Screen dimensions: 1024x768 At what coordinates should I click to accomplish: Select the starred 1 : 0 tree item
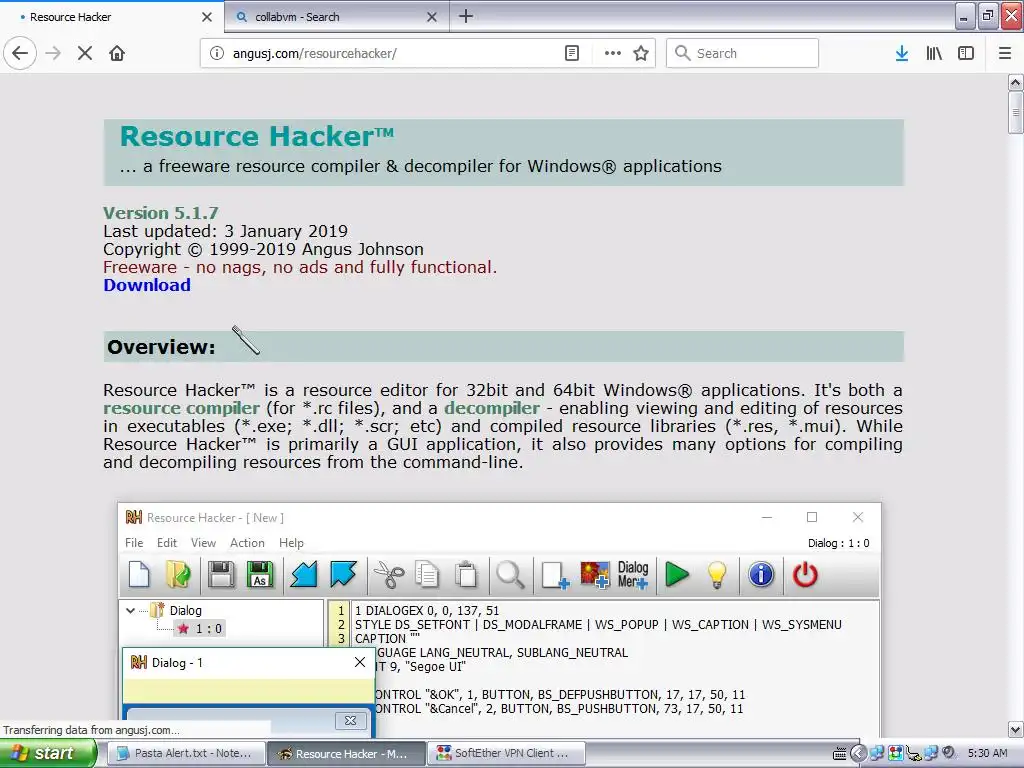click(201, 629)
